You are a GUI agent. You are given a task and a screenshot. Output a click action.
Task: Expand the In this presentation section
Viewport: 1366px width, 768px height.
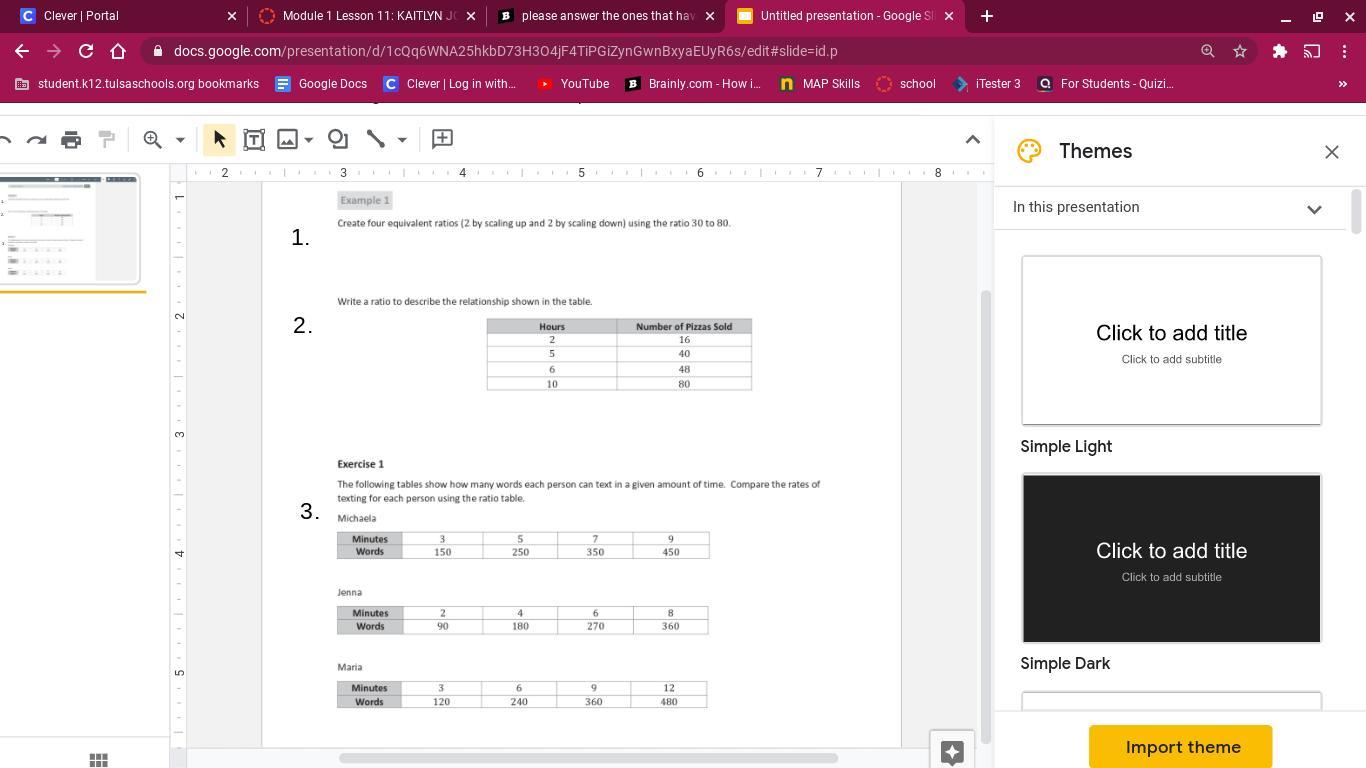(x=1314, y=209)
